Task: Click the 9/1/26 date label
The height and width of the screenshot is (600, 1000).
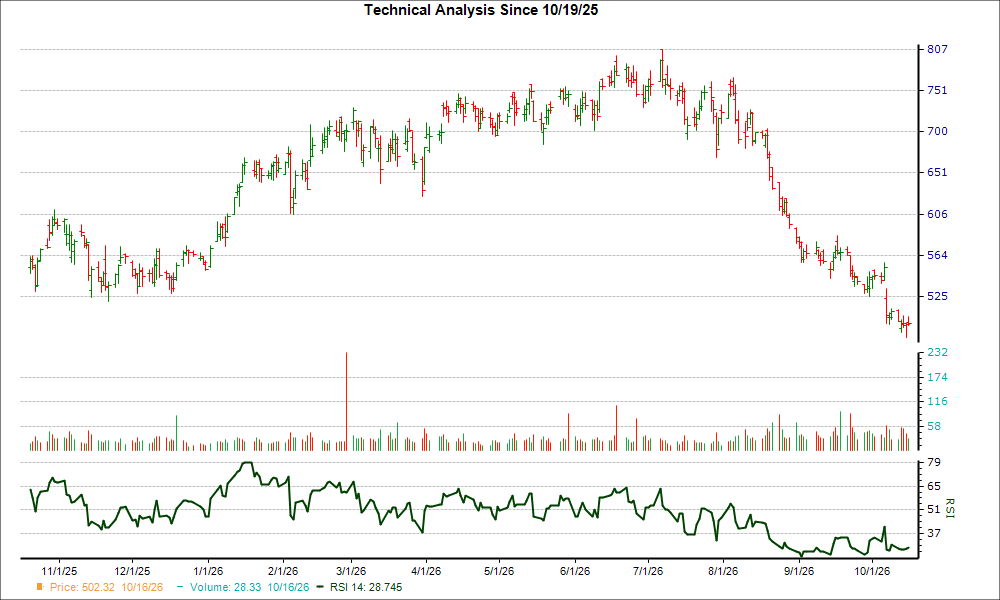Action: pyautogui.click(x=798, y=571)
